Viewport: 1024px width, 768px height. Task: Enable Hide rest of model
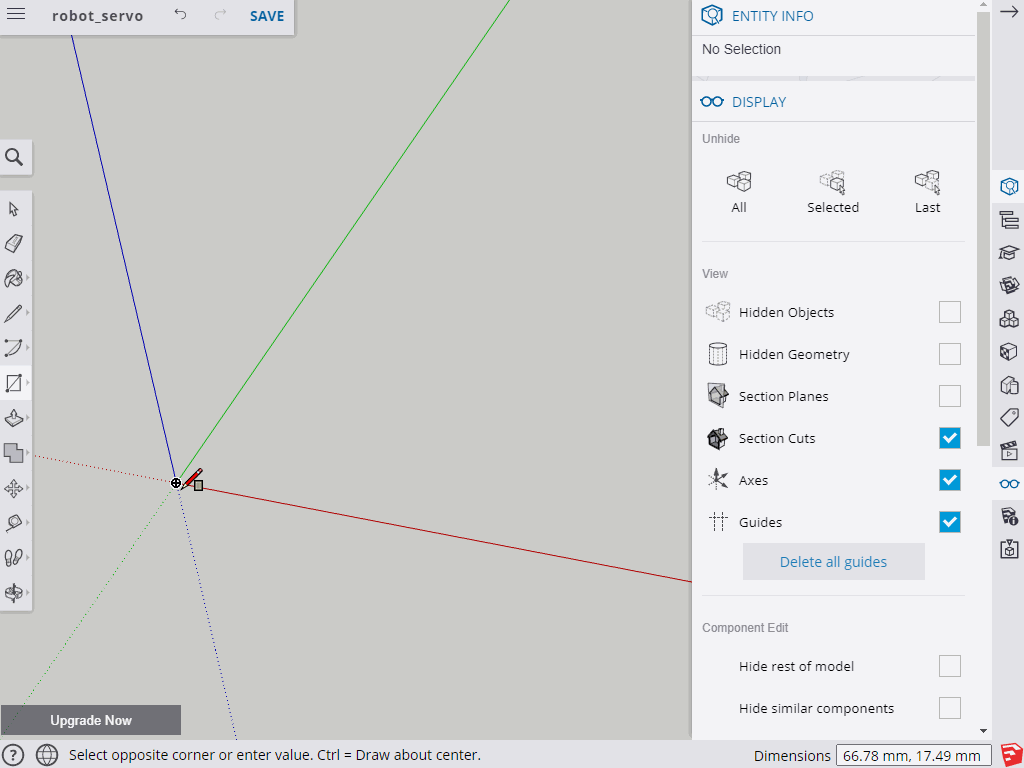click(x=950, y=666)
